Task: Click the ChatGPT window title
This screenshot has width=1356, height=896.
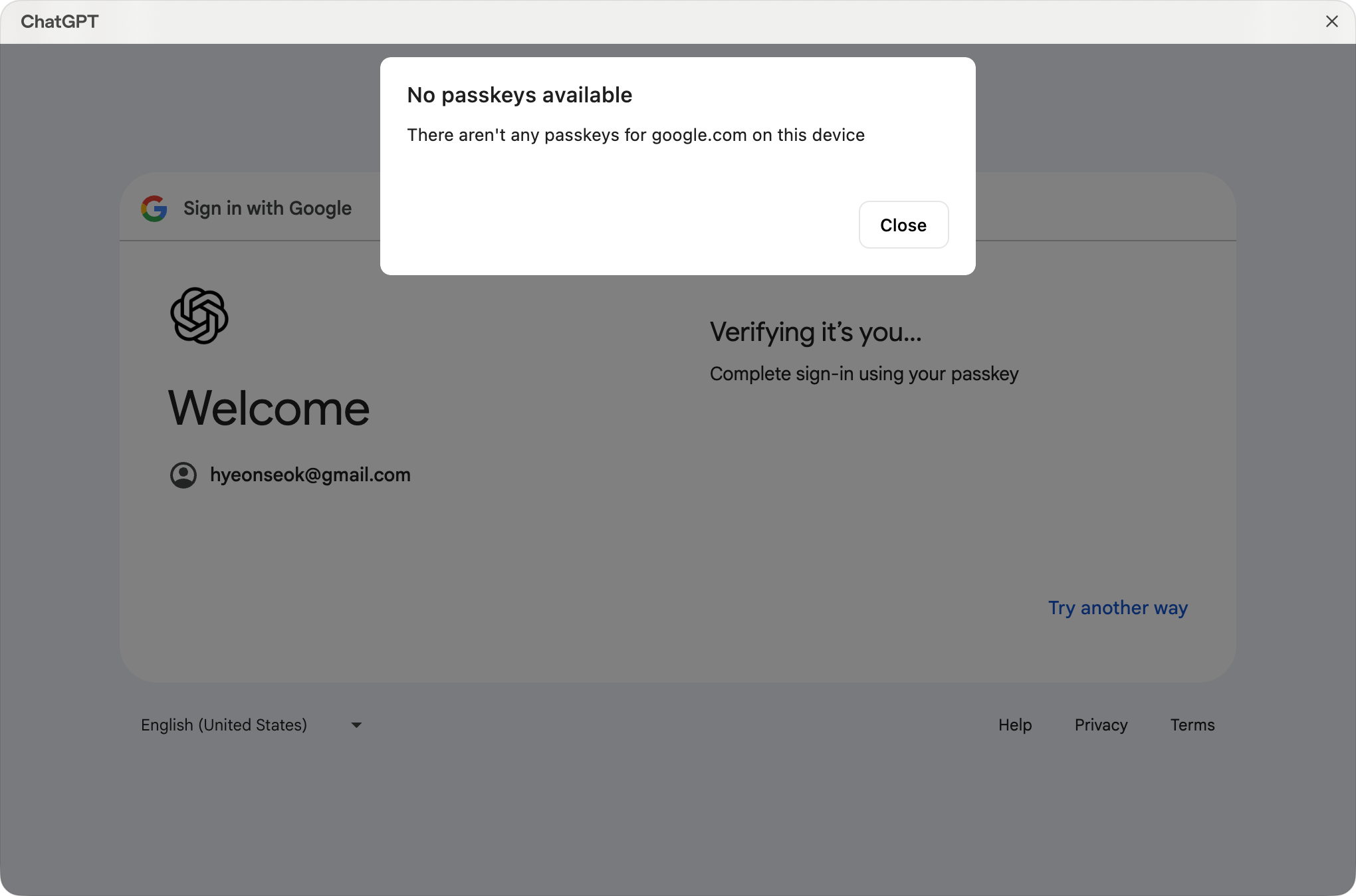Action: pos(60,21)
